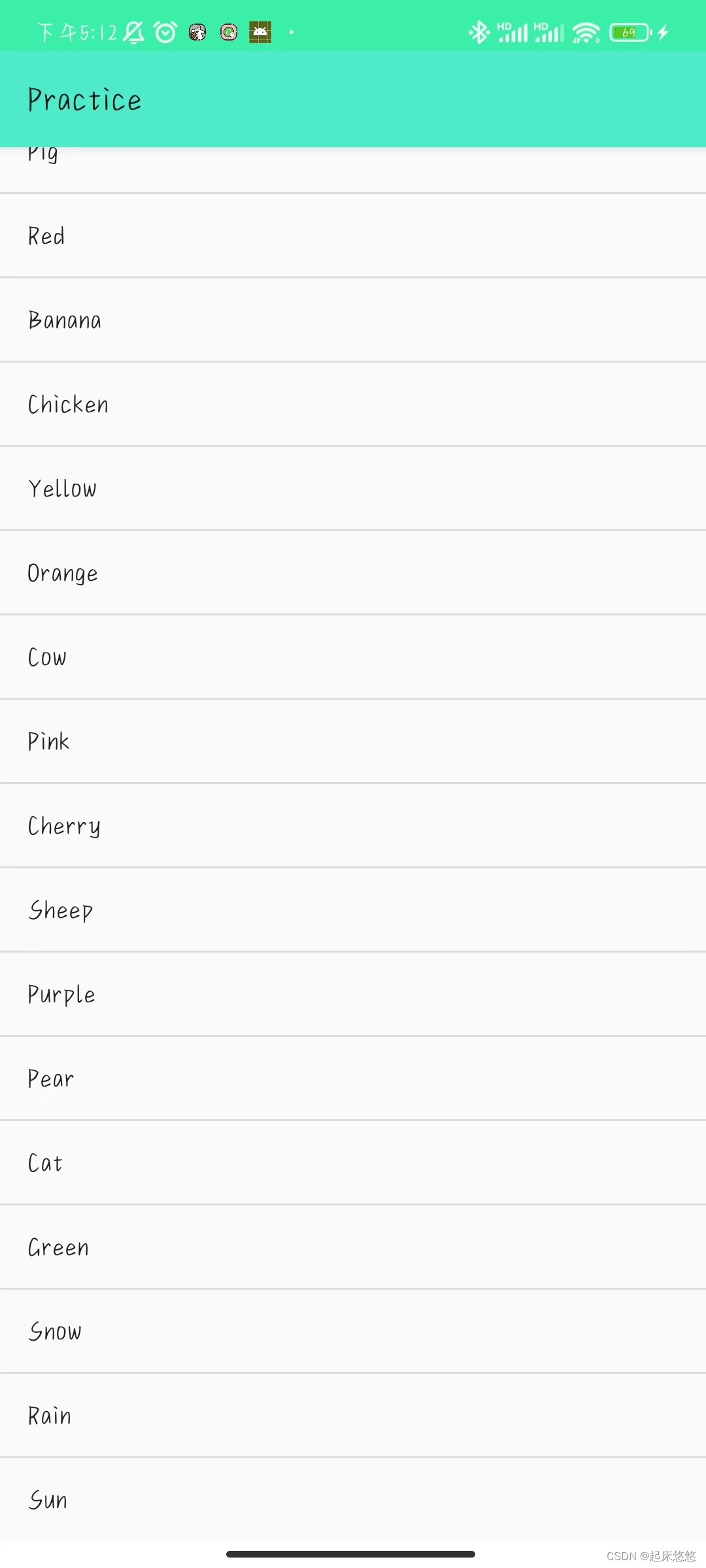Tap the muted bell notification icon
The image size is (706, 1568).
[x=133, y=32]
